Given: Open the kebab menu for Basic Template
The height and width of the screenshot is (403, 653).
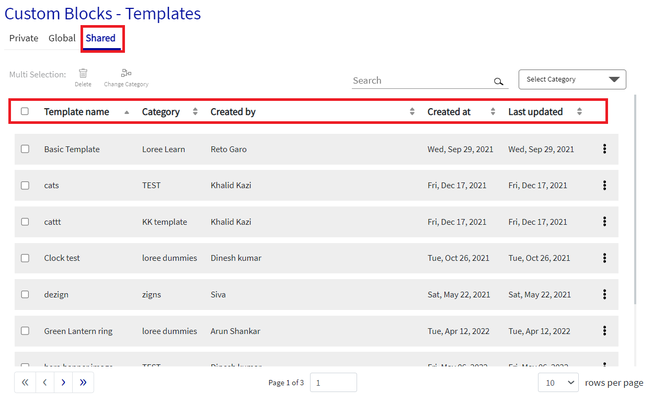Looking at the screenshot, I should (x=604, y=149).
